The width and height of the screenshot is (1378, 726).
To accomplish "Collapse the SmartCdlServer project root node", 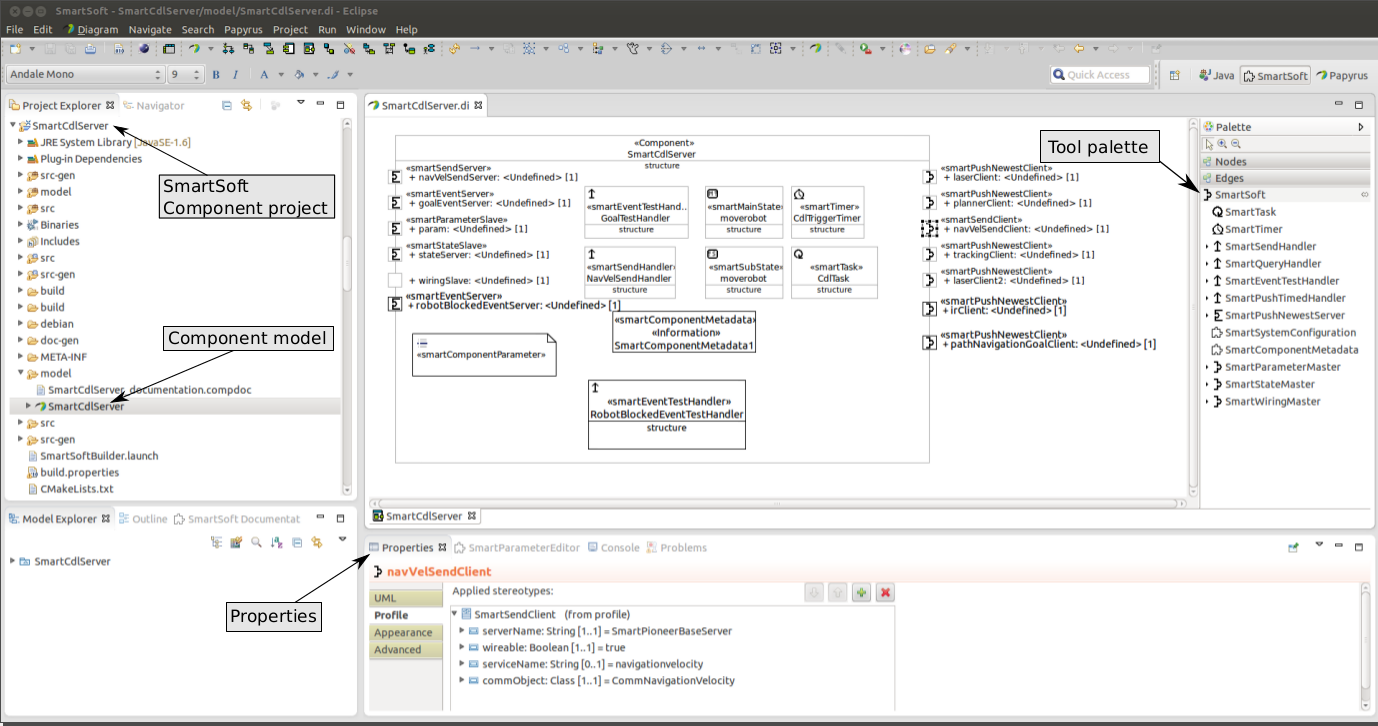I will pyautogui.click(x=13, y=126).
